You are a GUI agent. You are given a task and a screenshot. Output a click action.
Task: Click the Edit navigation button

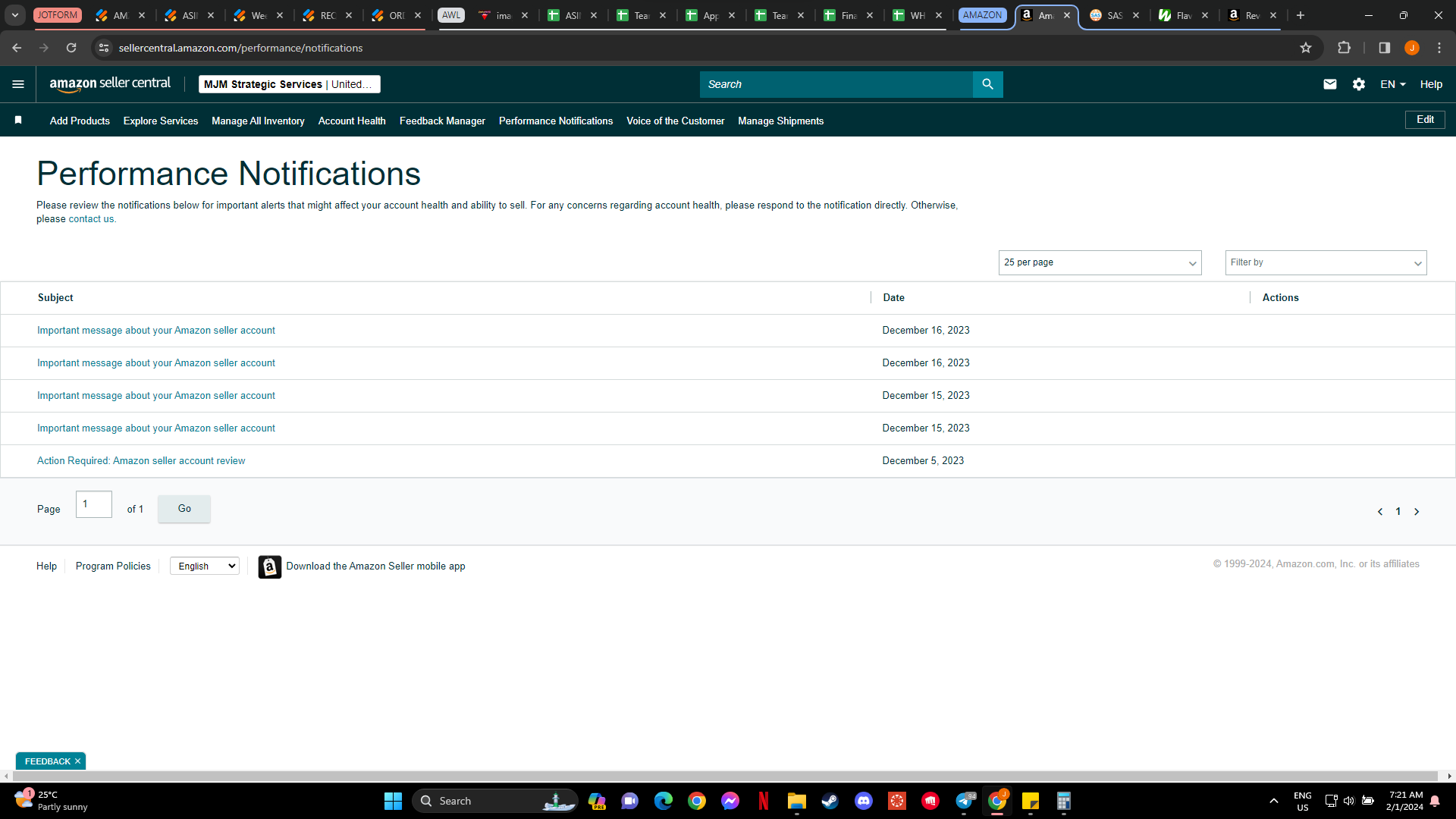tap(1425, 120)
